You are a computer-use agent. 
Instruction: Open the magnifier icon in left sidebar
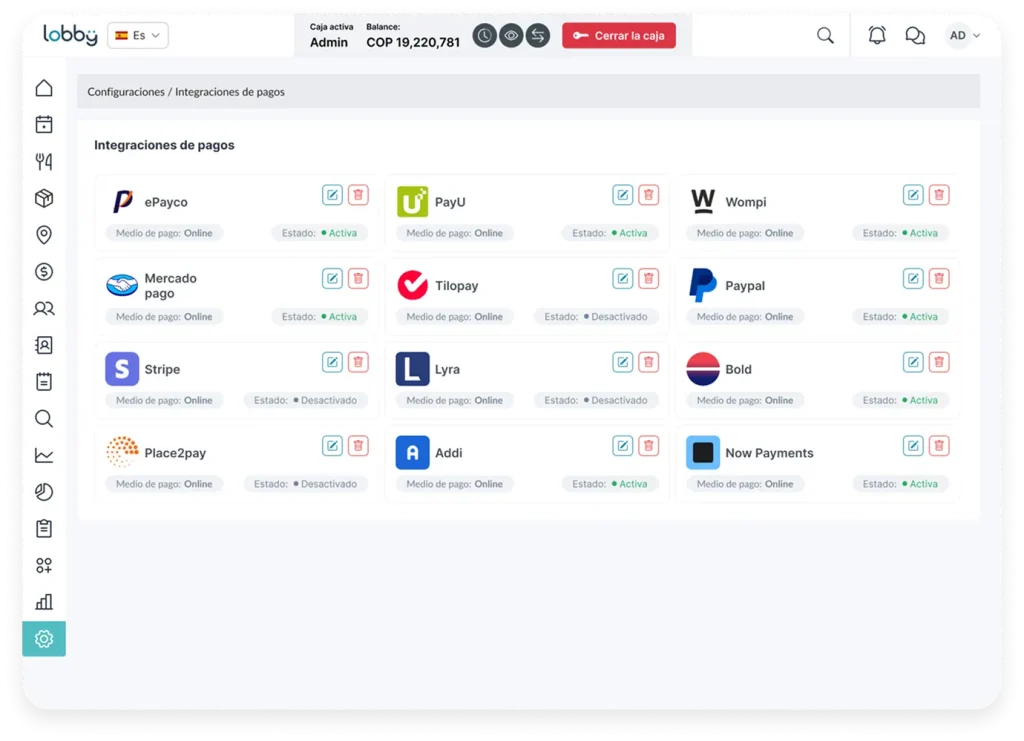click(44, 418)
